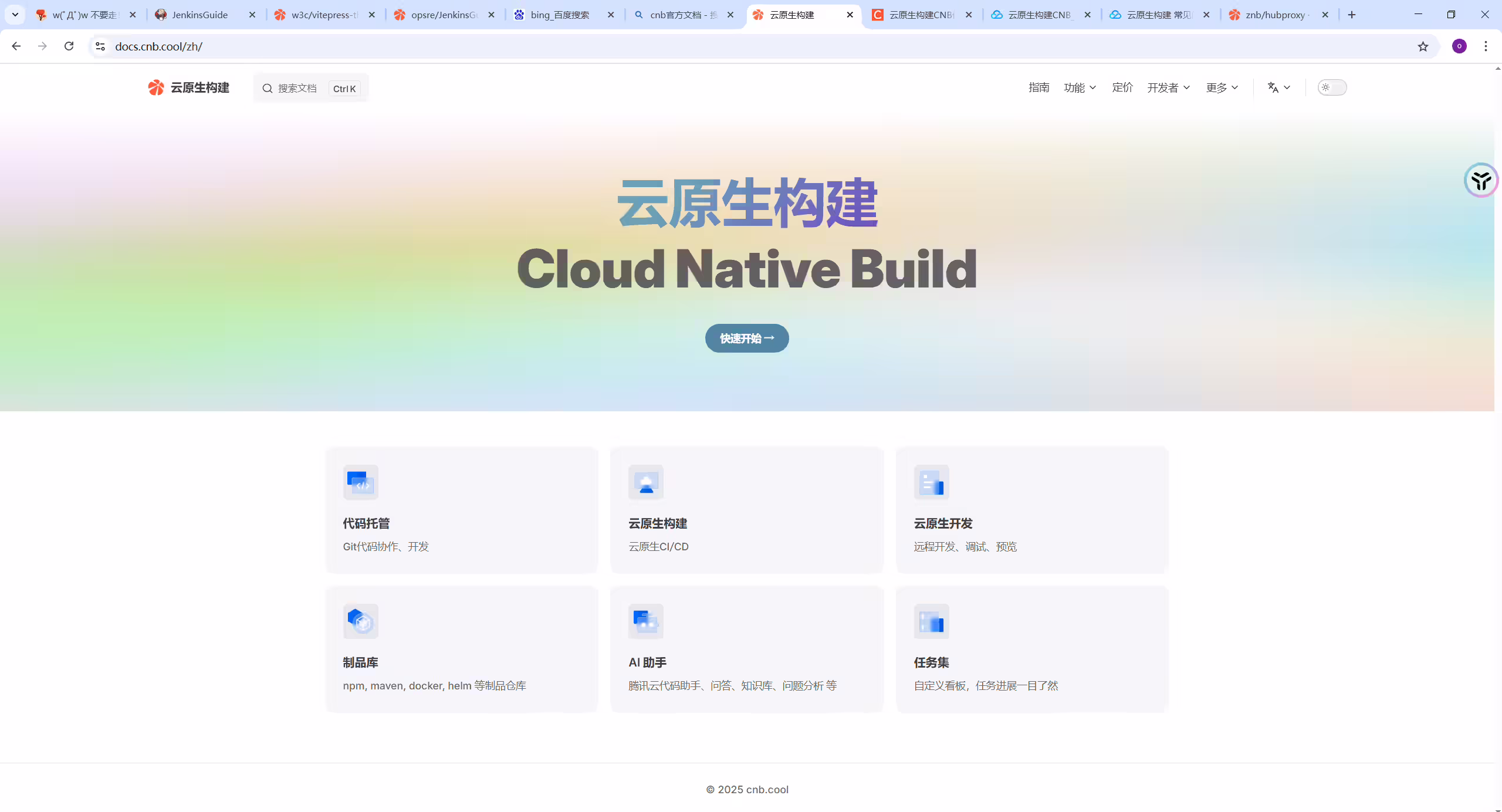View site information icon in address bar
1502x812 pixels.
(x=100, y=46)
